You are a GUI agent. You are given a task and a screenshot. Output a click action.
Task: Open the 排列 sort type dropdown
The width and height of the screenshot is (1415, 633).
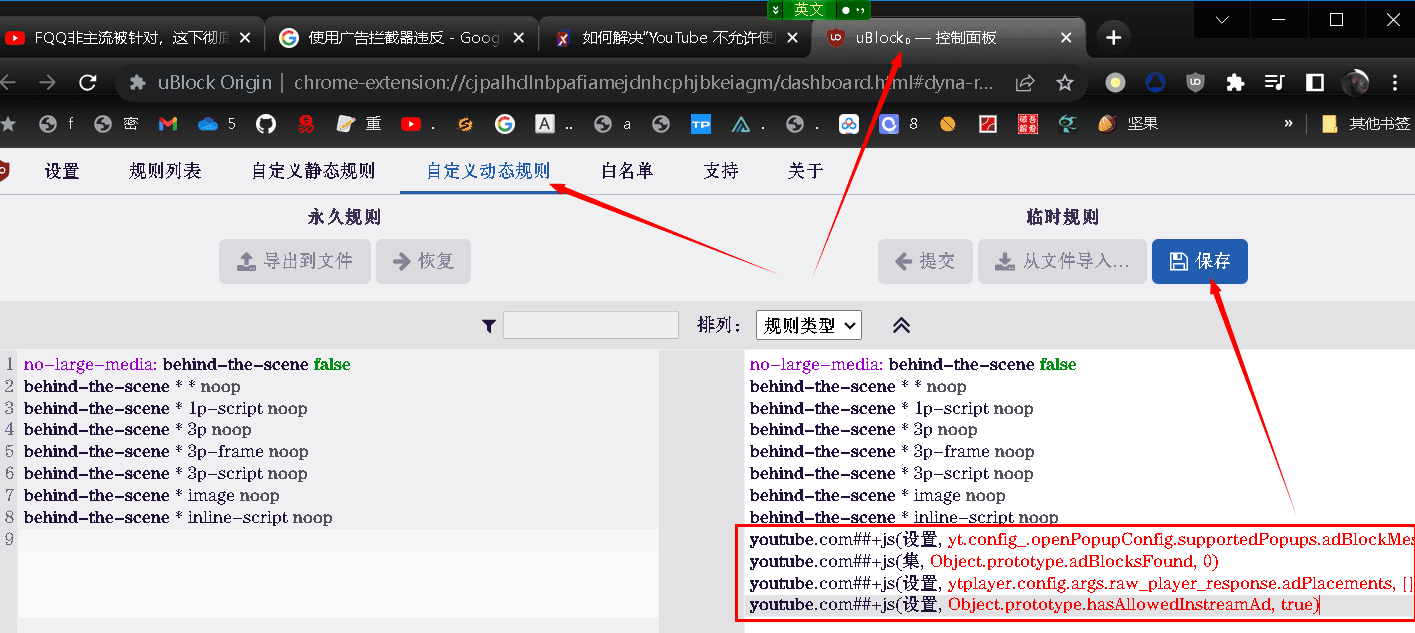point(808,325)
